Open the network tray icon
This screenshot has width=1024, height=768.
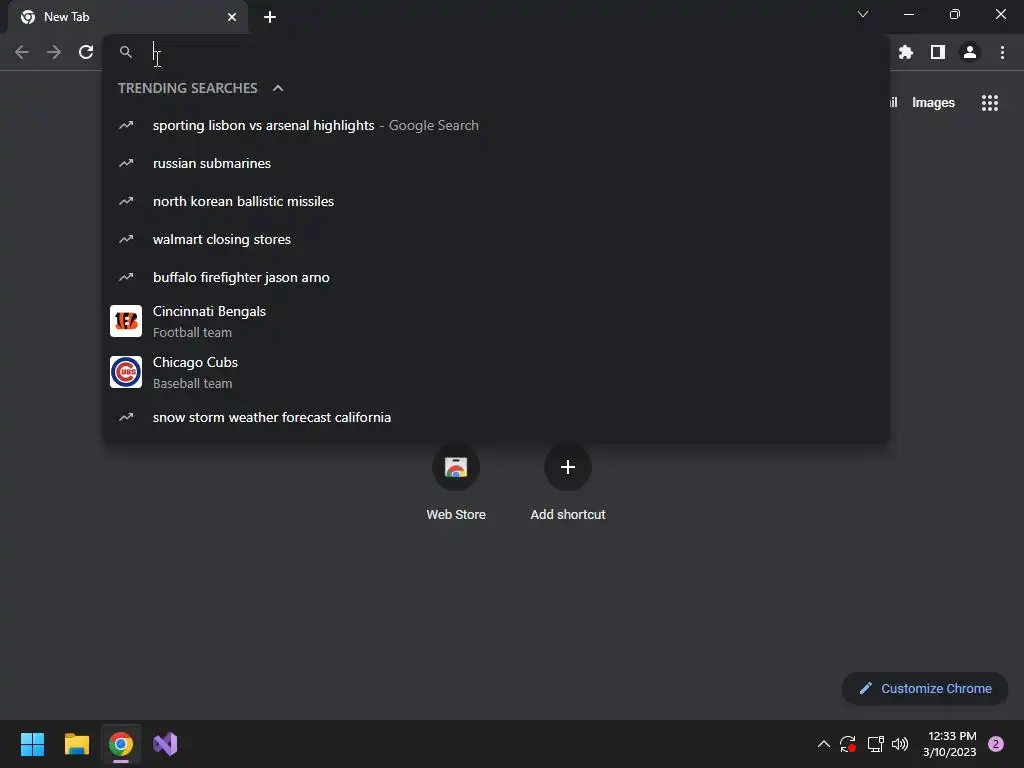pos(875,744)
